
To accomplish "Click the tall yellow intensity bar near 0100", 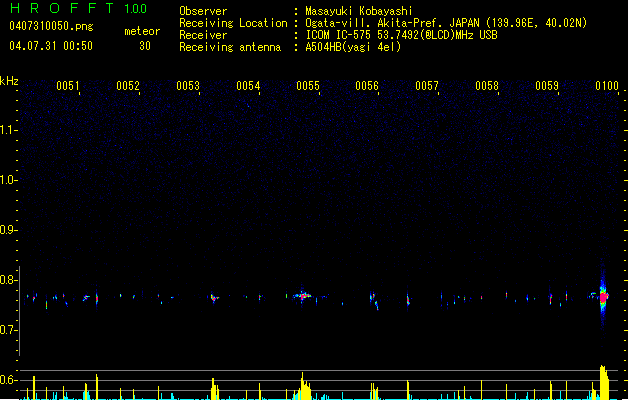I will (604, 382).
